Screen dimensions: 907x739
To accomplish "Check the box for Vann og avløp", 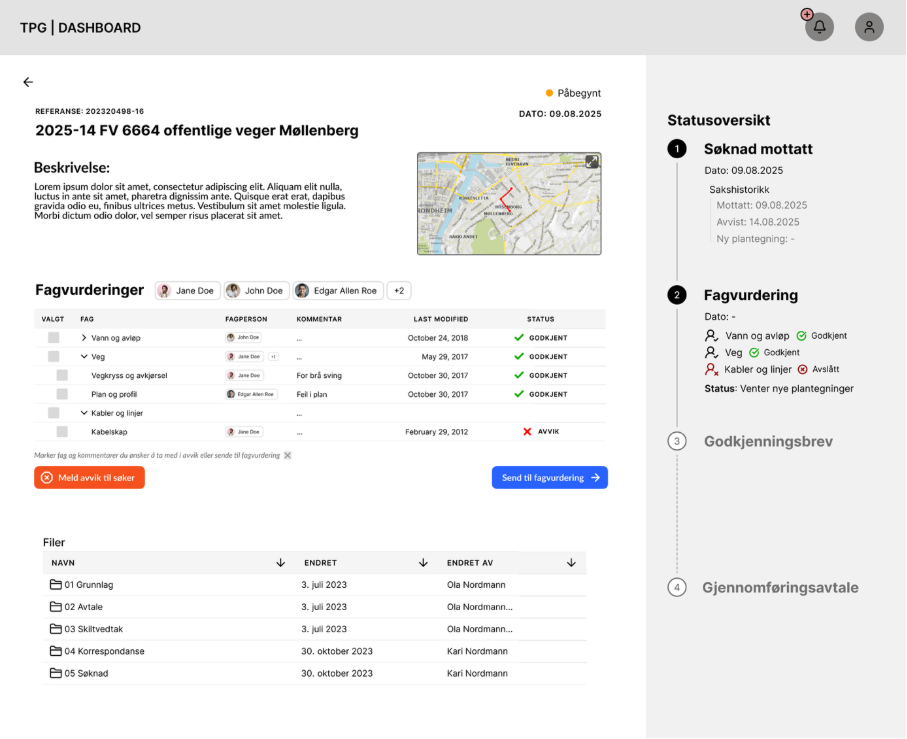I will coord(53,338).
